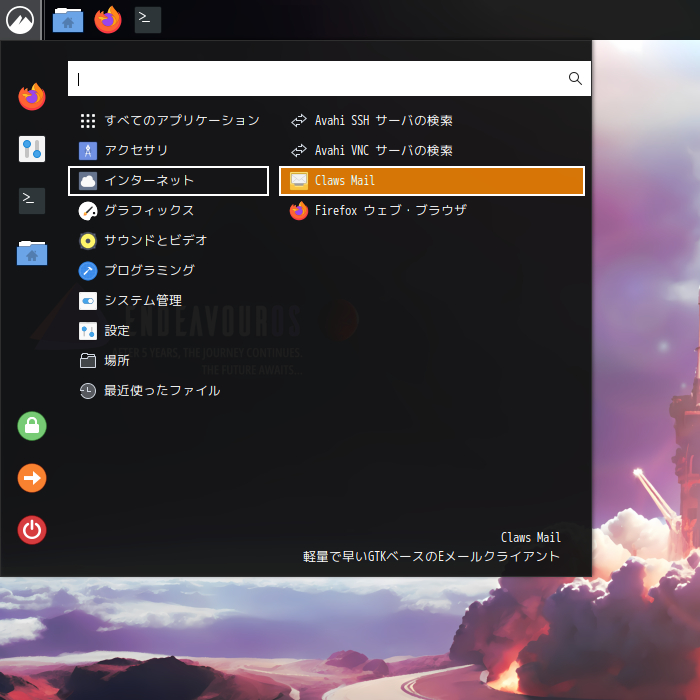Lock the screen with the green padlock
Viewport: 700px width, 700px height.
32,426
